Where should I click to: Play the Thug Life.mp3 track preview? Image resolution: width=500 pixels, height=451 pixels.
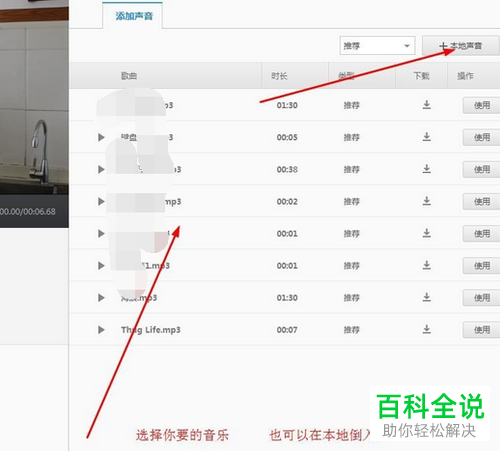click(101, 330)
